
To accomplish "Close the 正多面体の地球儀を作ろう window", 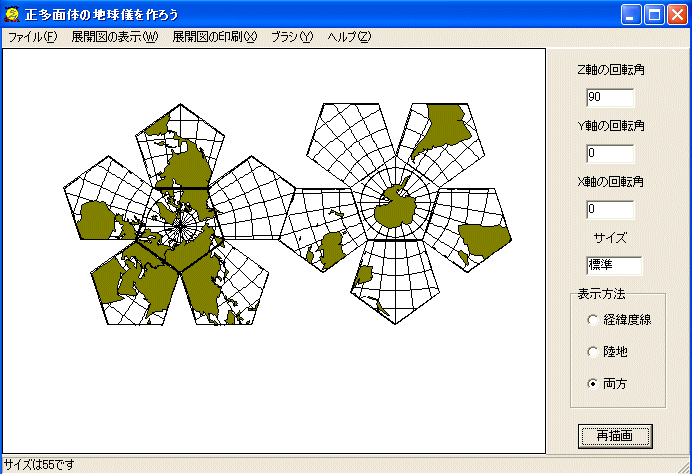I will tap(677, 15).
